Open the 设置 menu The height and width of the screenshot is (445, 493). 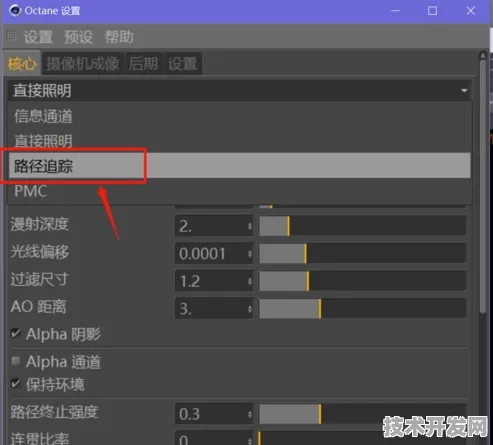tap(38, 37)
